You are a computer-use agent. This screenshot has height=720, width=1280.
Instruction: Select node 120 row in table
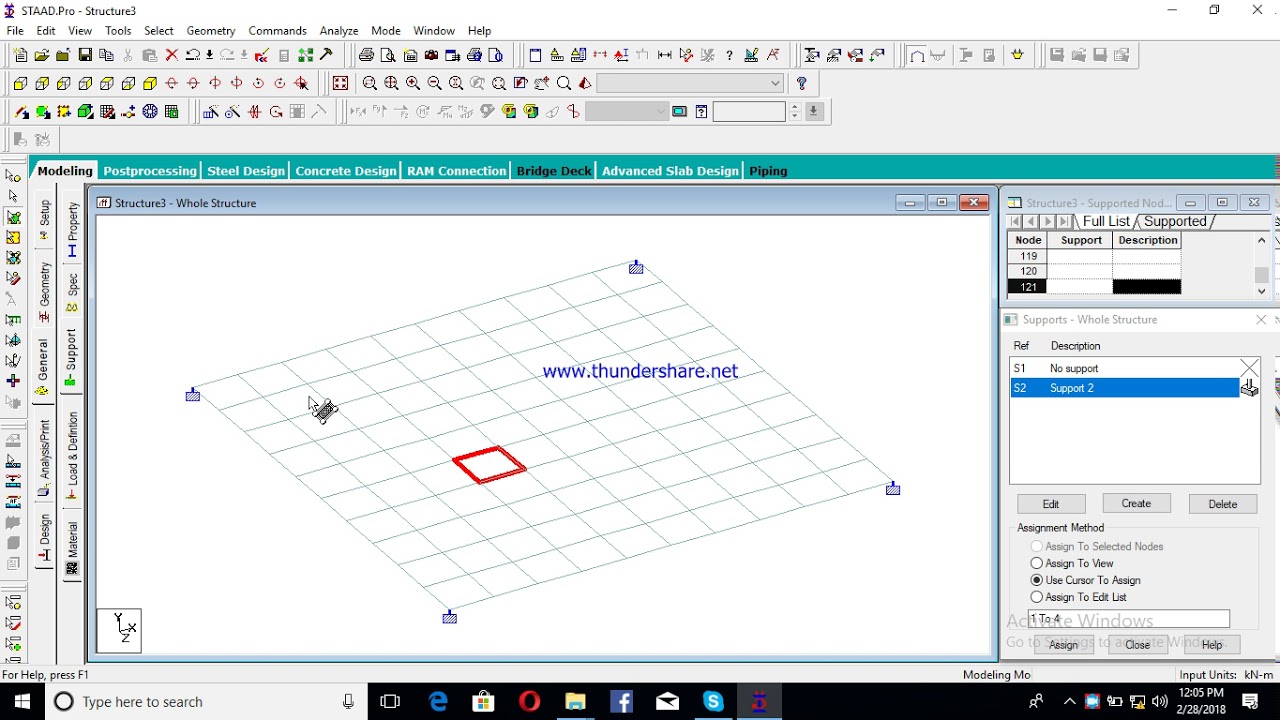(x=1094, y=271)
